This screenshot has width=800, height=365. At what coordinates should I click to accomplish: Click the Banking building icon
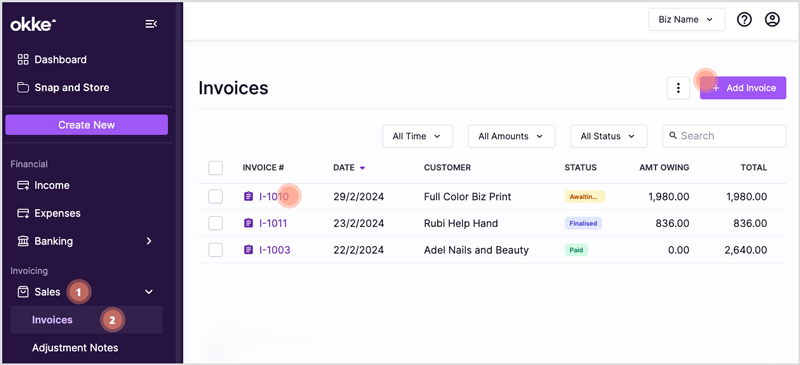coord(23,241)
